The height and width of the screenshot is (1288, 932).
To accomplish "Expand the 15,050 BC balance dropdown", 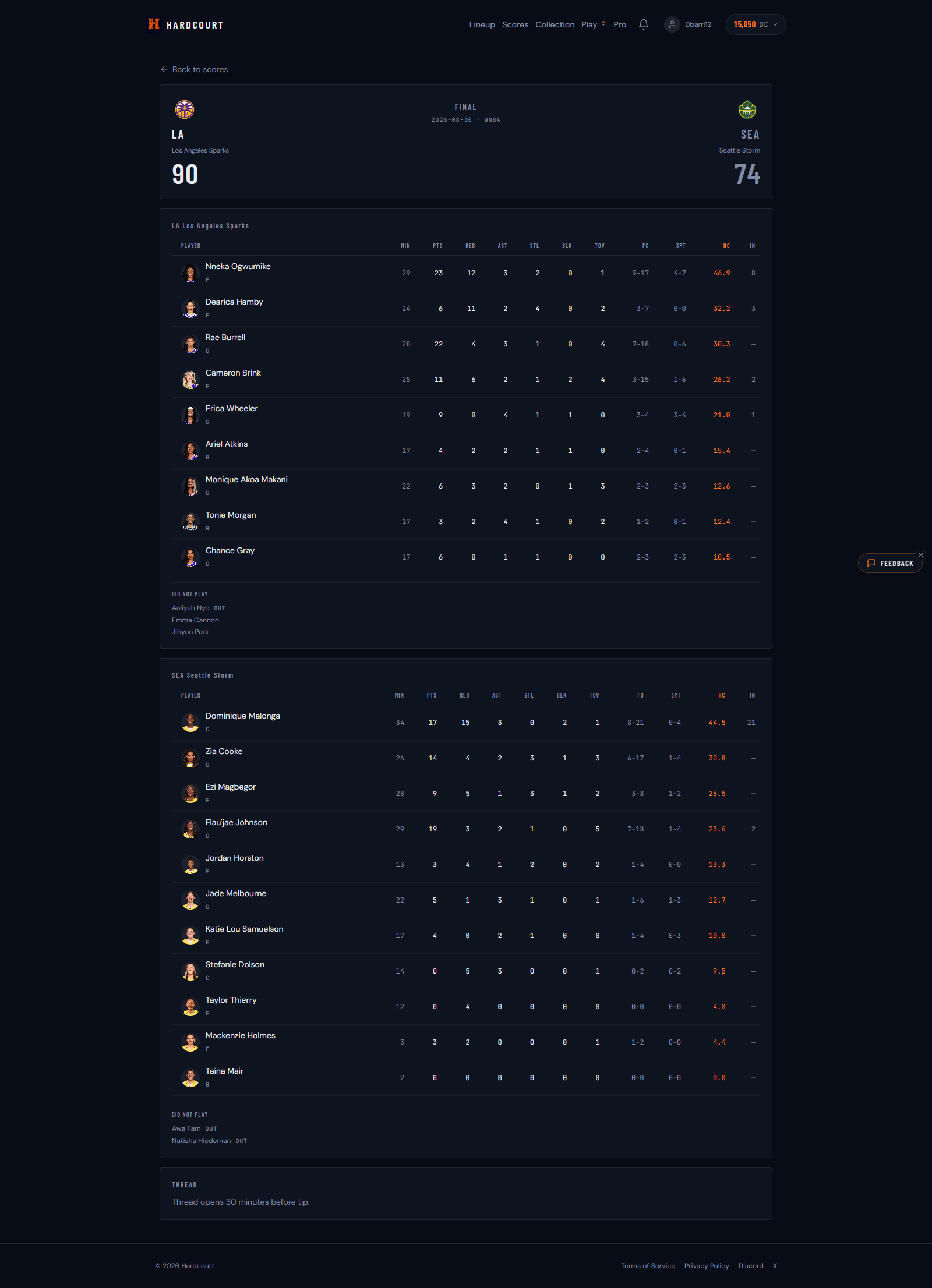I will coord(756,24).
